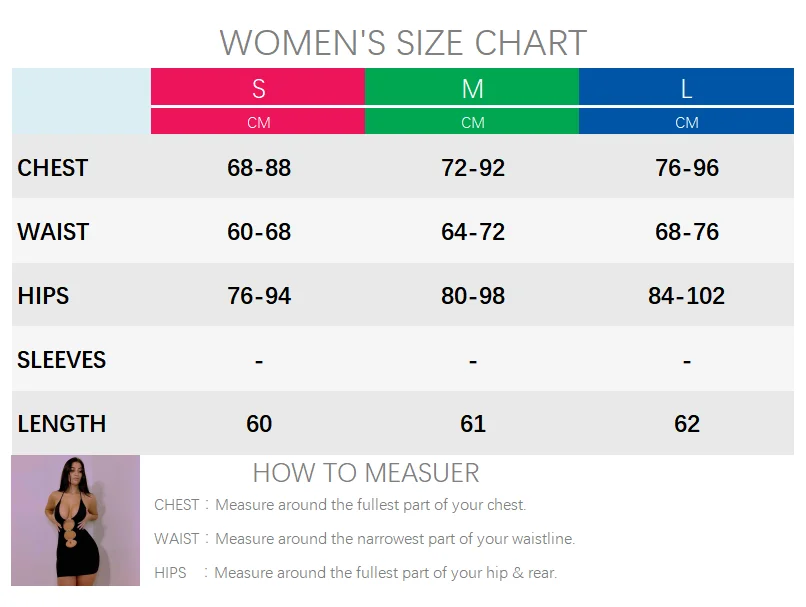The height and width of the screenshot is (607, 806).
Task: Click the pink S size header
Action: click(x=258, y=87)
